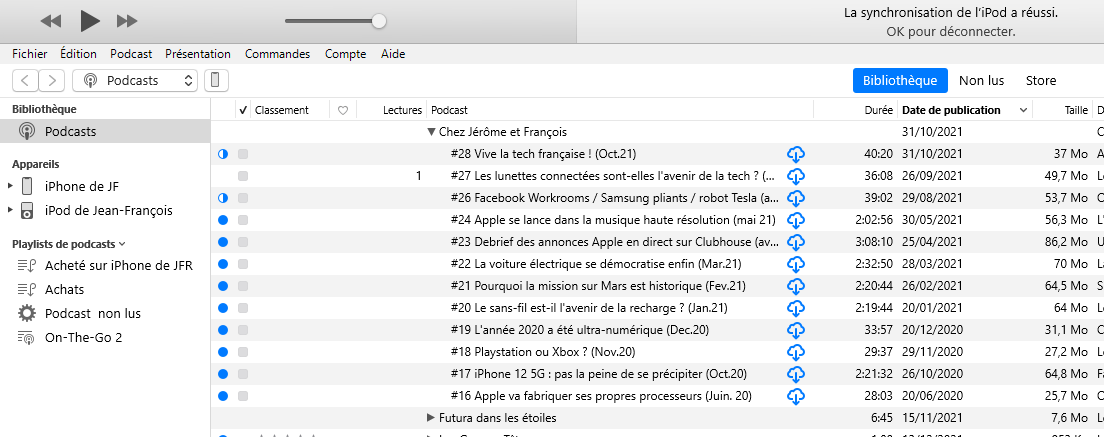
Task: Open the Présentation menu
Action: coord(198,54)
